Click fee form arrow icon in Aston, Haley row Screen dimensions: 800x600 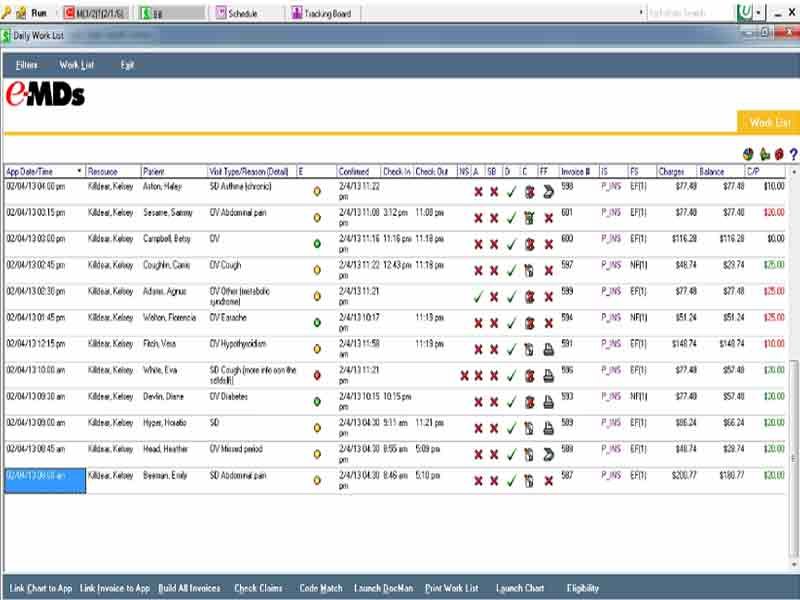548,192
